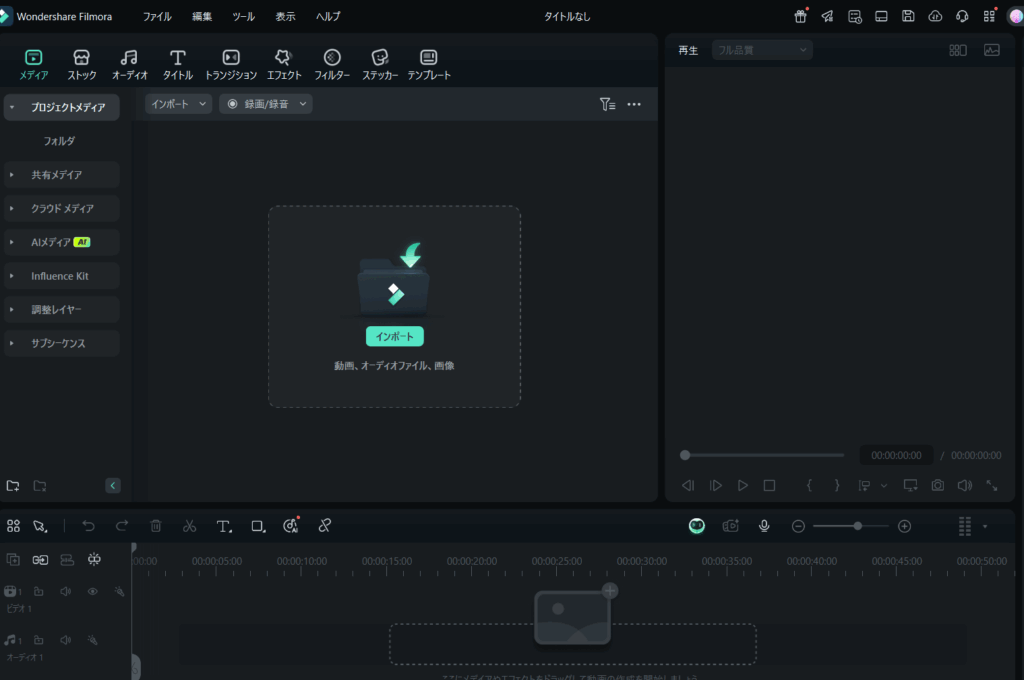Viewport: 1024px width, 680px height.
Task: Open the フル品質 playback quality dropdown
Action: click(x=762, y=50)
